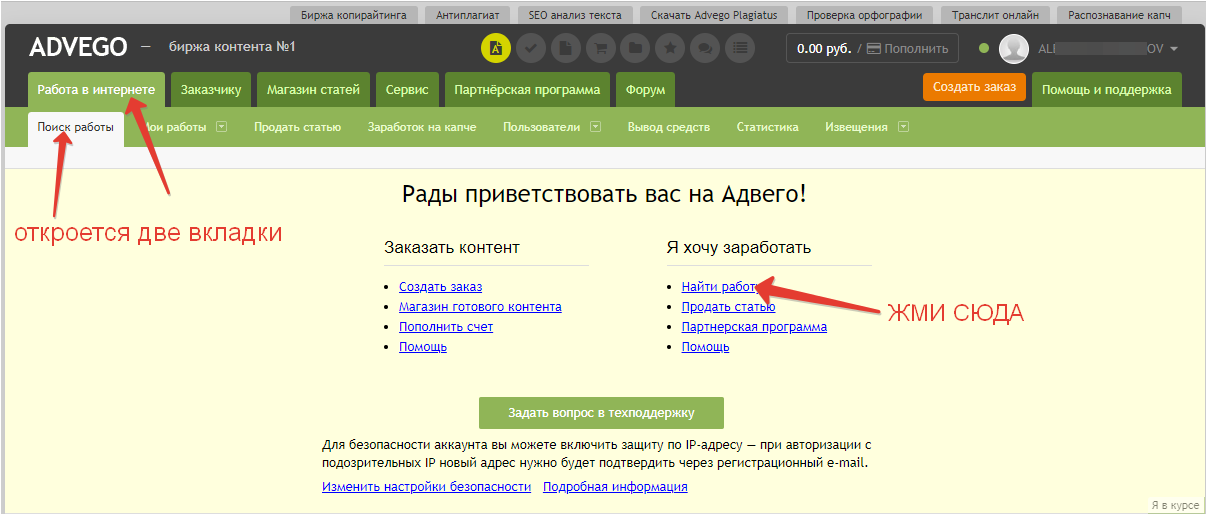1206x514 pixels.
Task: Expand the Мои работы dropdown arrow
Action: [x=222, y=127]
